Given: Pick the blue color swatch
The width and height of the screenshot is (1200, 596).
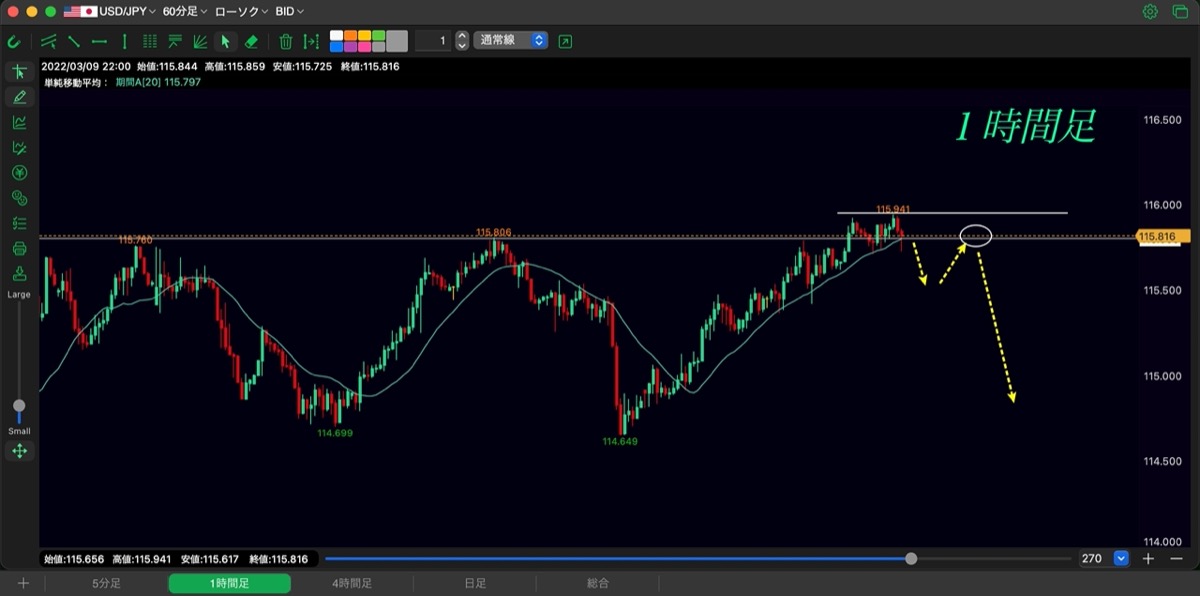Looking at the screenshot, I should point(336,47).
